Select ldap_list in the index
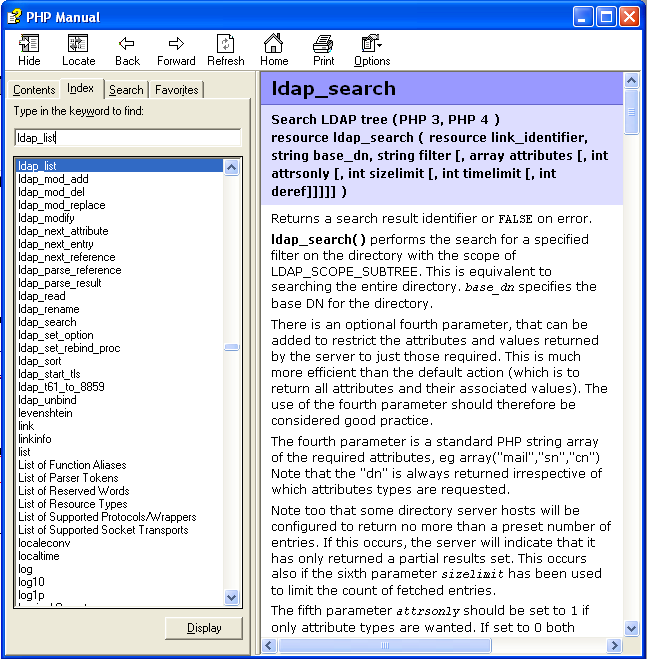Image resolution: width=647 pixels, height=659 pixels. pos(119,166)
